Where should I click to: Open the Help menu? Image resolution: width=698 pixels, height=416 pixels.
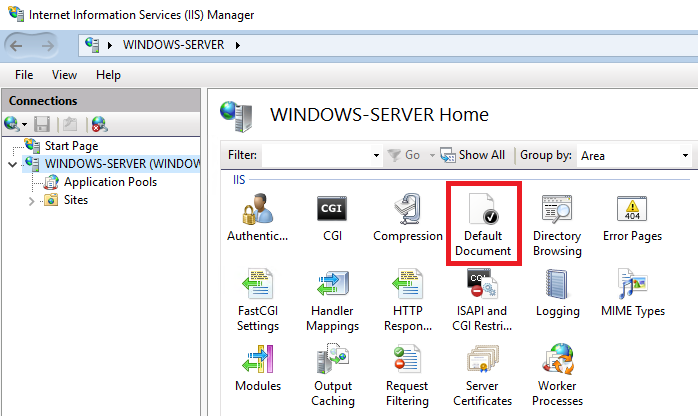(108, 75)
